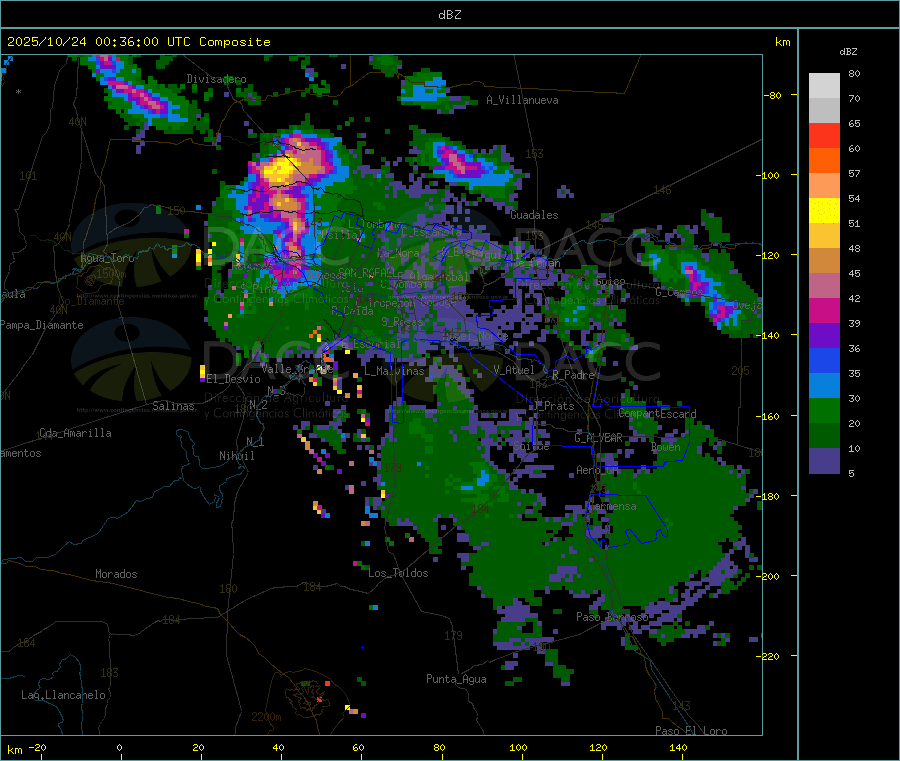
Task: Click the Lag.Llancanelo map label
Action: [x=64, y=696]
